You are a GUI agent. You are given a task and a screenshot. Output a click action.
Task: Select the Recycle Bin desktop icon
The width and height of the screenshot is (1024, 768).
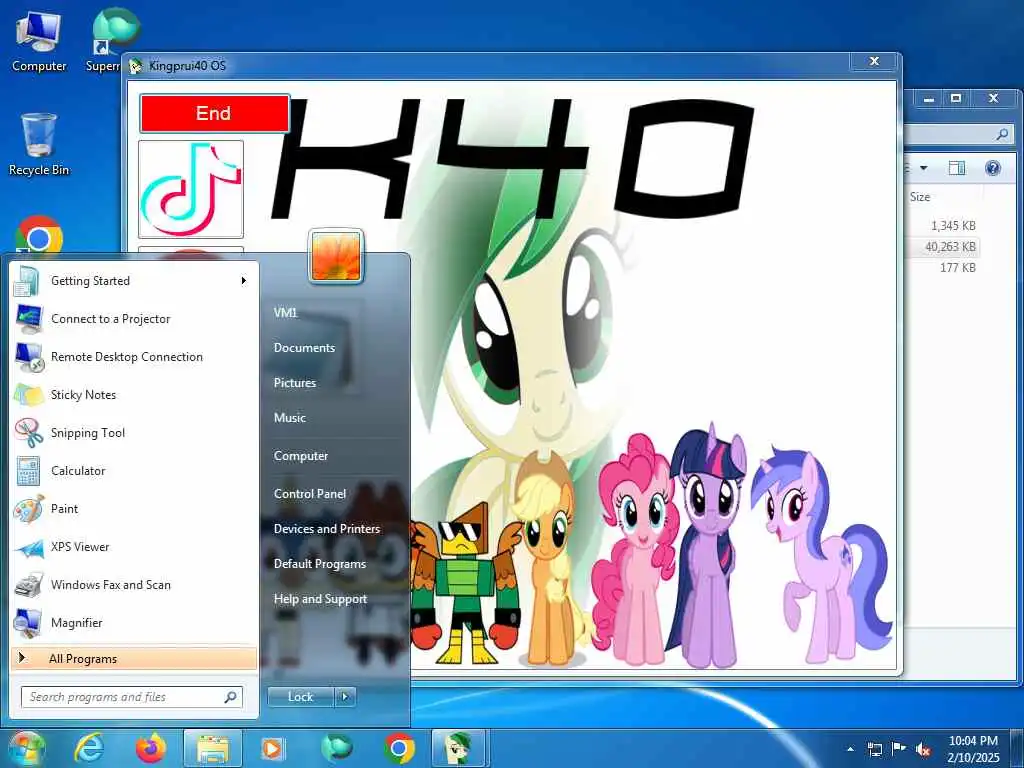39,145
